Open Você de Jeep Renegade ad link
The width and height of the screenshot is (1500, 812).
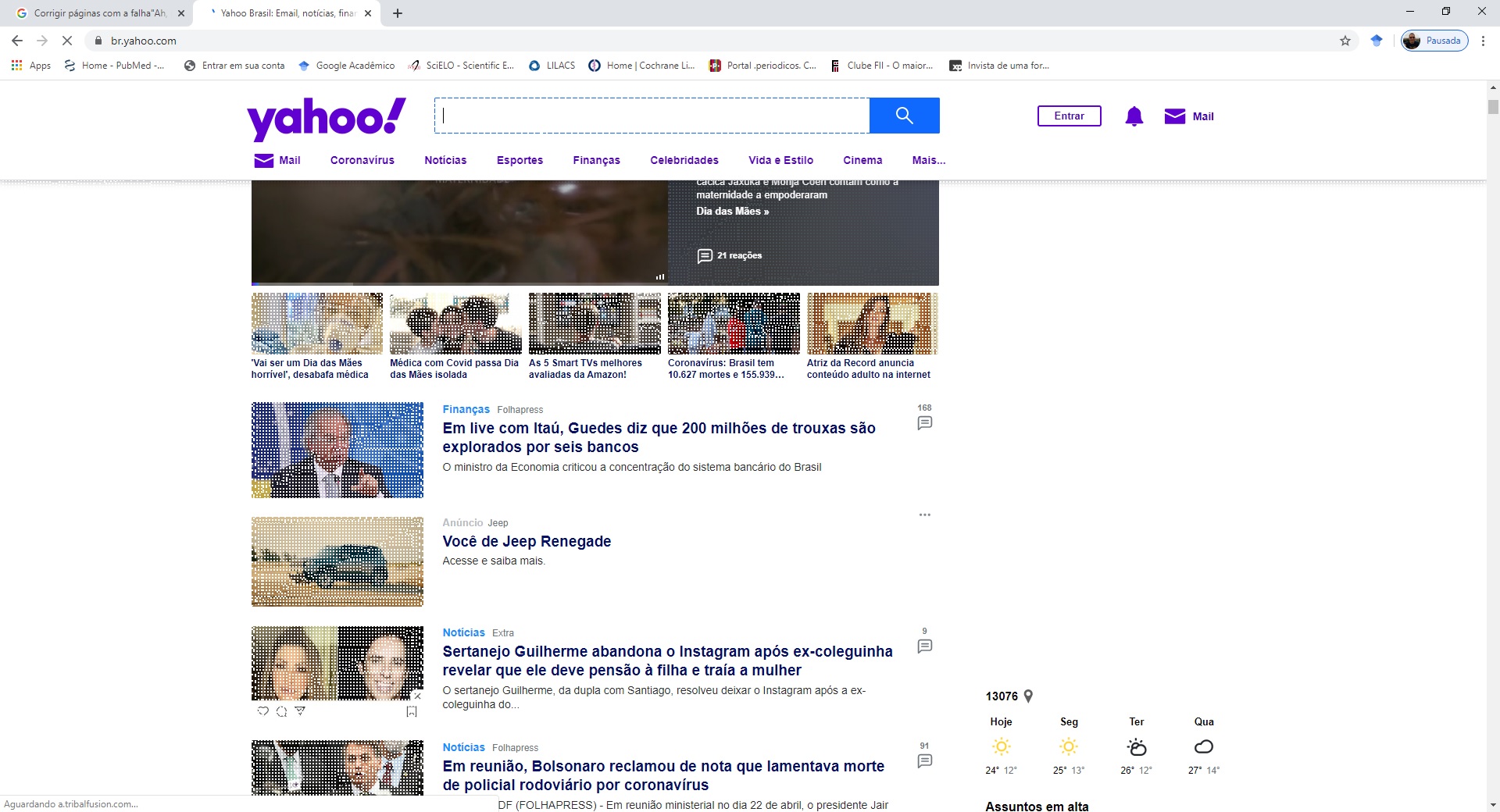pos(527,542)
